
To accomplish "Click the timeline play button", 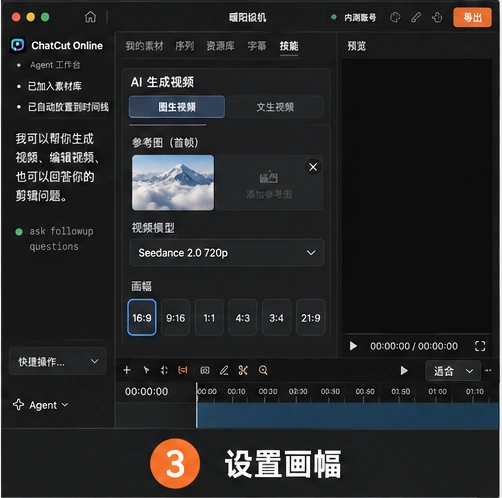I will click(404, 371).
